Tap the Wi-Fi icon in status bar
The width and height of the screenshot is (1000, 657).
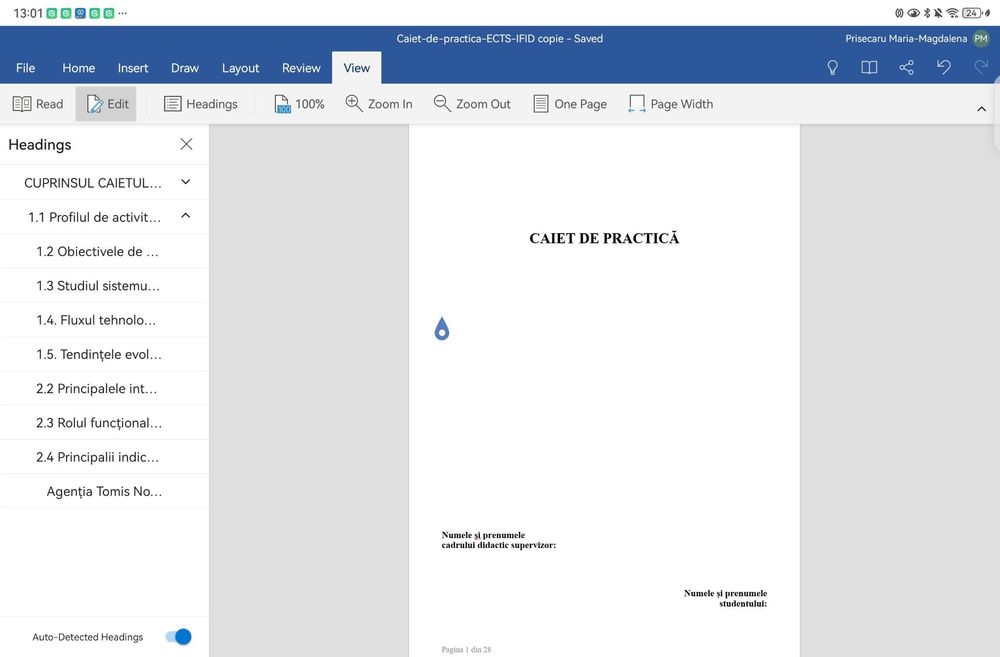click(952, 13)
